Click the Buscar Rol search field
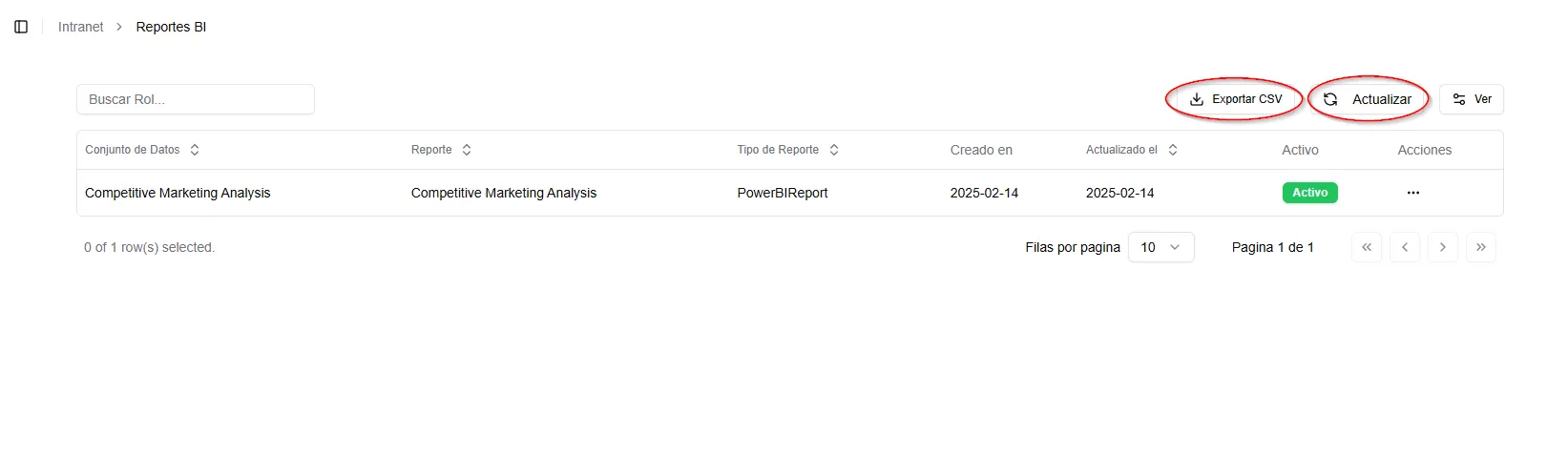 point(196,99)
